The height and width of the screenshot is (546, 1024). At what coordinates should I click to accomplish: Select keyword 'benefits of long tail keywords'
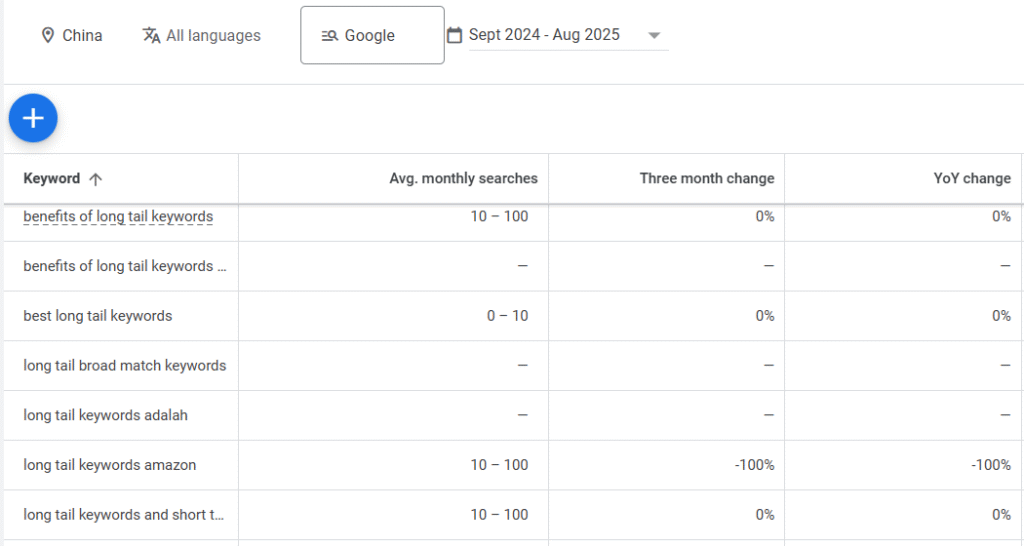click(x=118, y=217)
